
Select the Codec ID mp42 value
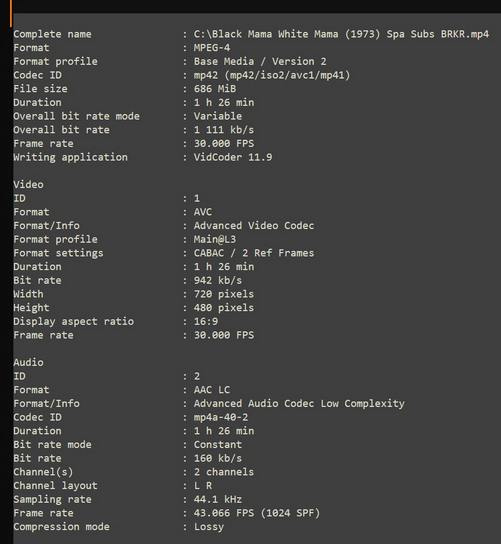tap(272, 75)
